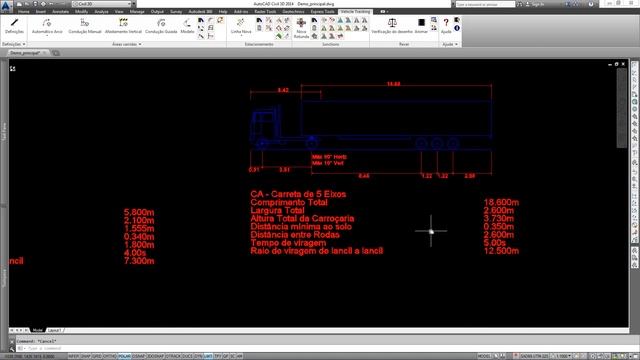Image resolution: width=640 pixels, height=360 pixels.
Task: Open the Home ribbon tab
Action: click(23, 11)
